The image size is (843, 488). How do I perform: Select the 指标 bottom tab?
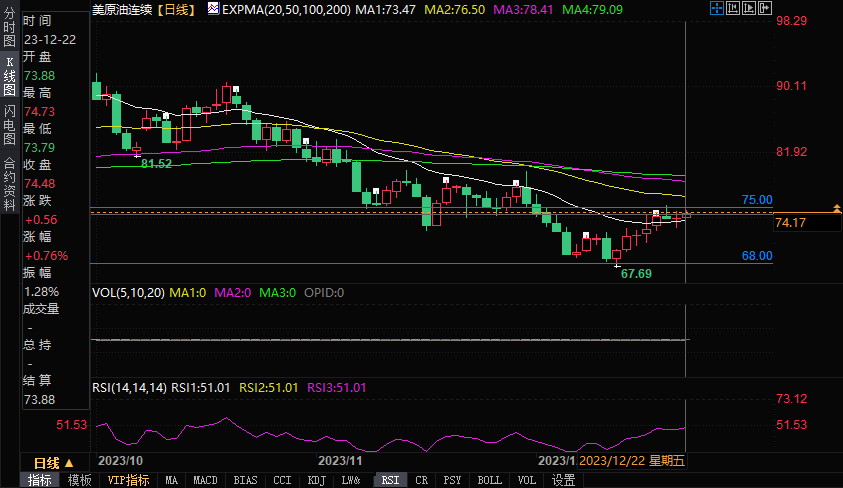coord(40,480)
